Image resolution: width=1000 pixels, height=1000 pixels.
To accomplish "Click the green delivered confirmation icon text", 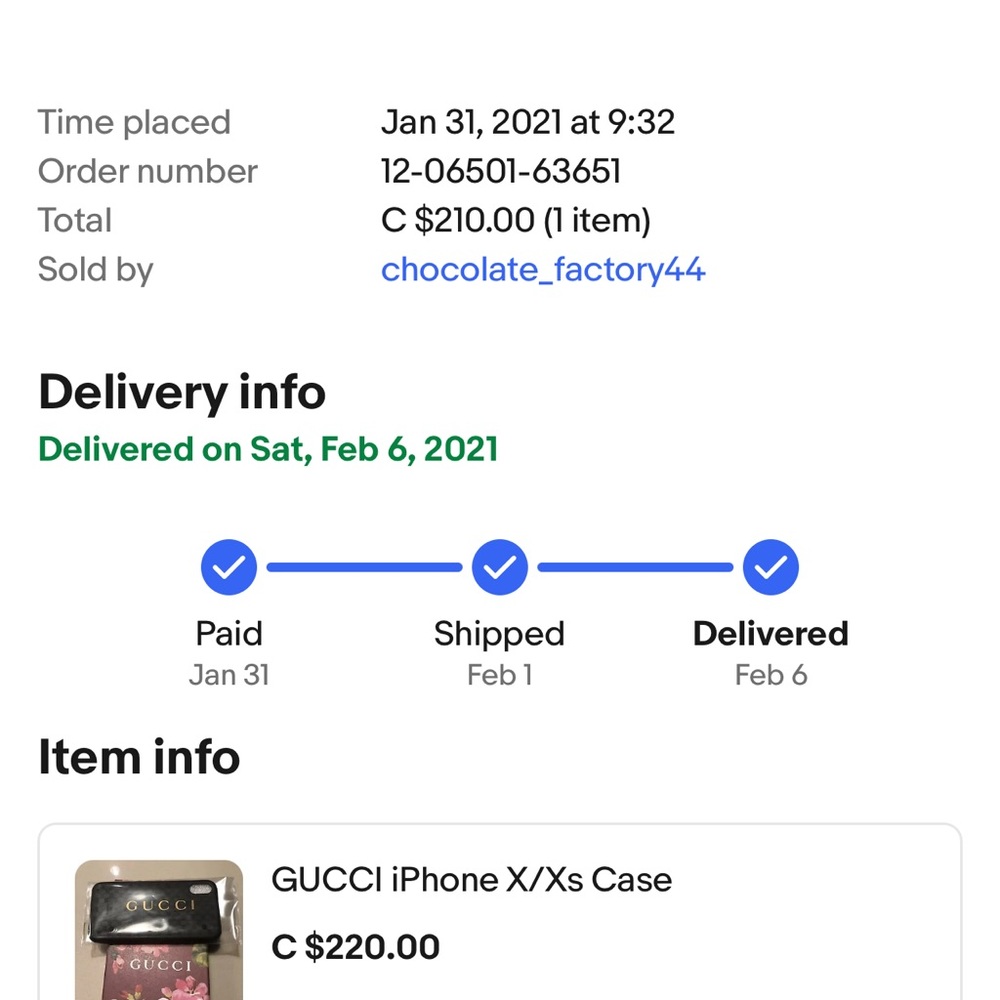I will coord(267,449).
